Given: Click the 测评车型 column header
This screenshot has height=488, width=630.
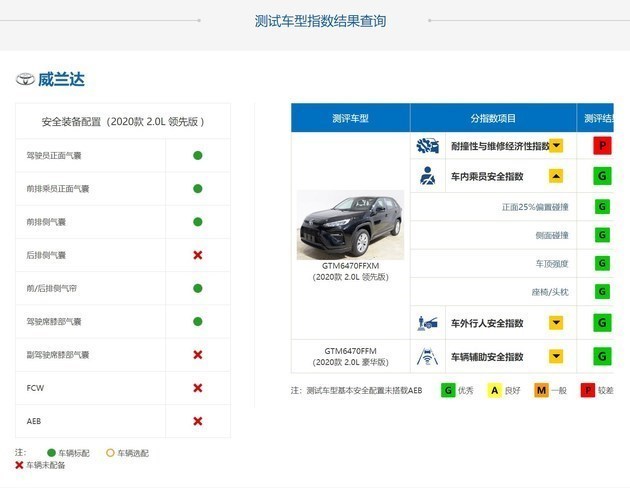Looking at the screenshot, I should point(350,118).
